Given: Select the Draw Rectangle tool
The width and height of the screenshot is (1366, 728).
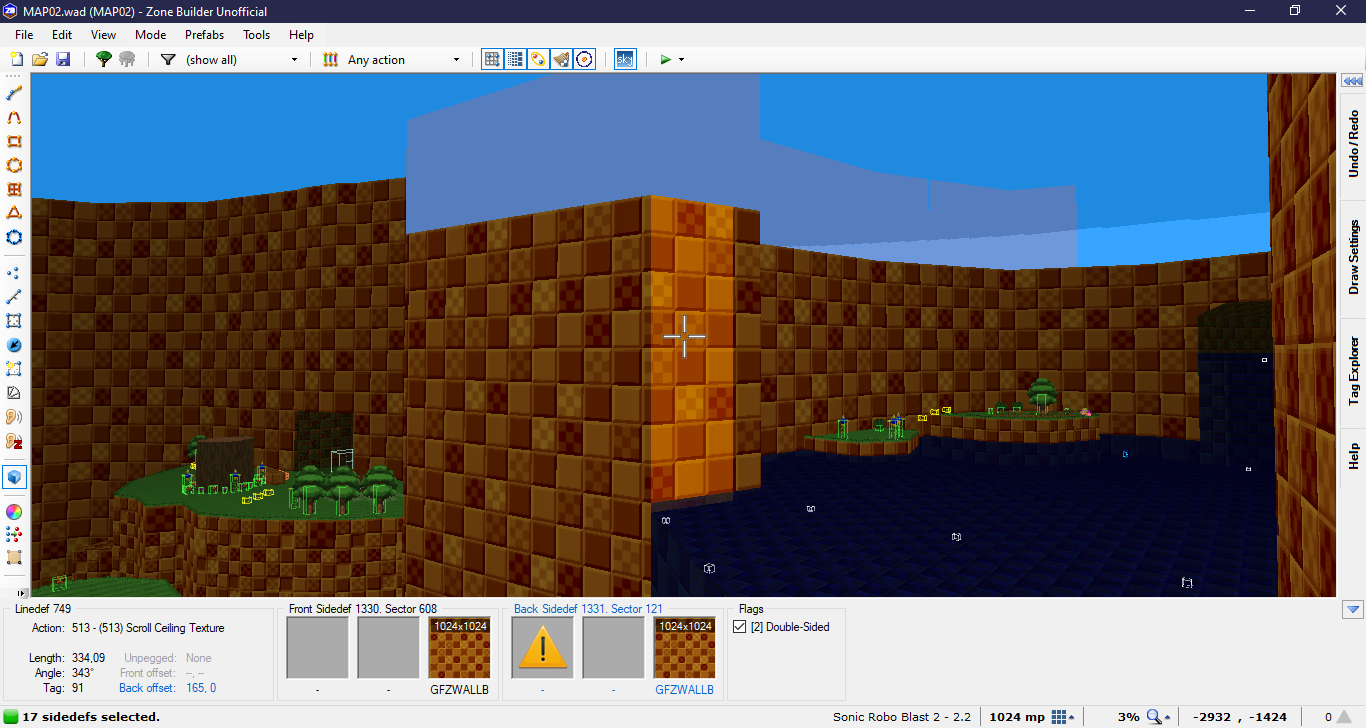Looking at the screenshot, I should [x=14, y=141].
